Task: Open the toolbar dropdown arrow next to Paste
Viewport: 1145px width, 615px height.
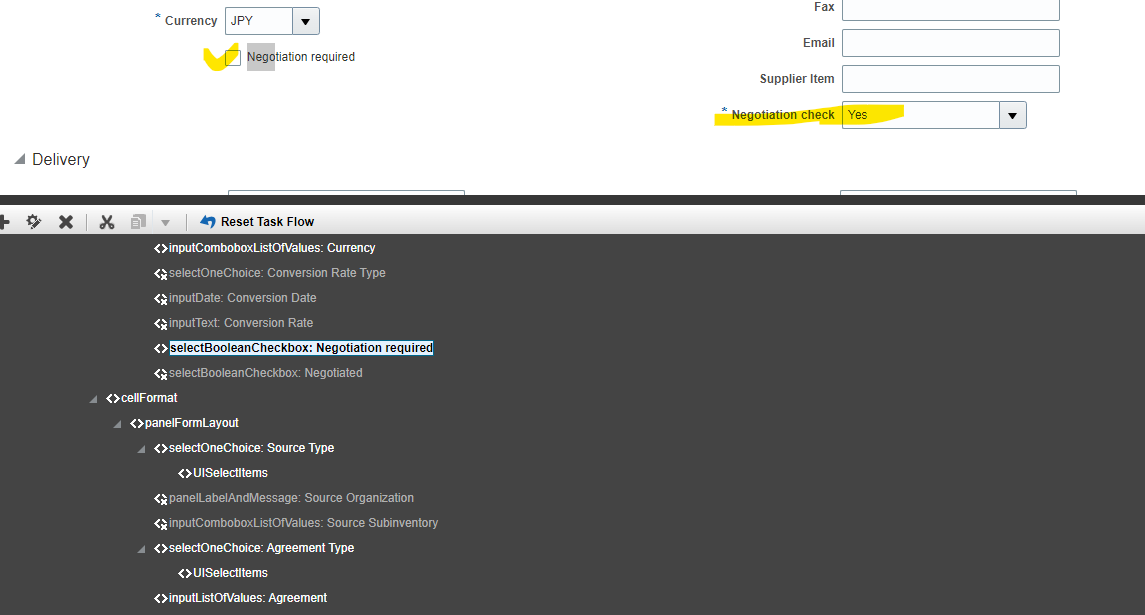Action: (x=165, y=222)
